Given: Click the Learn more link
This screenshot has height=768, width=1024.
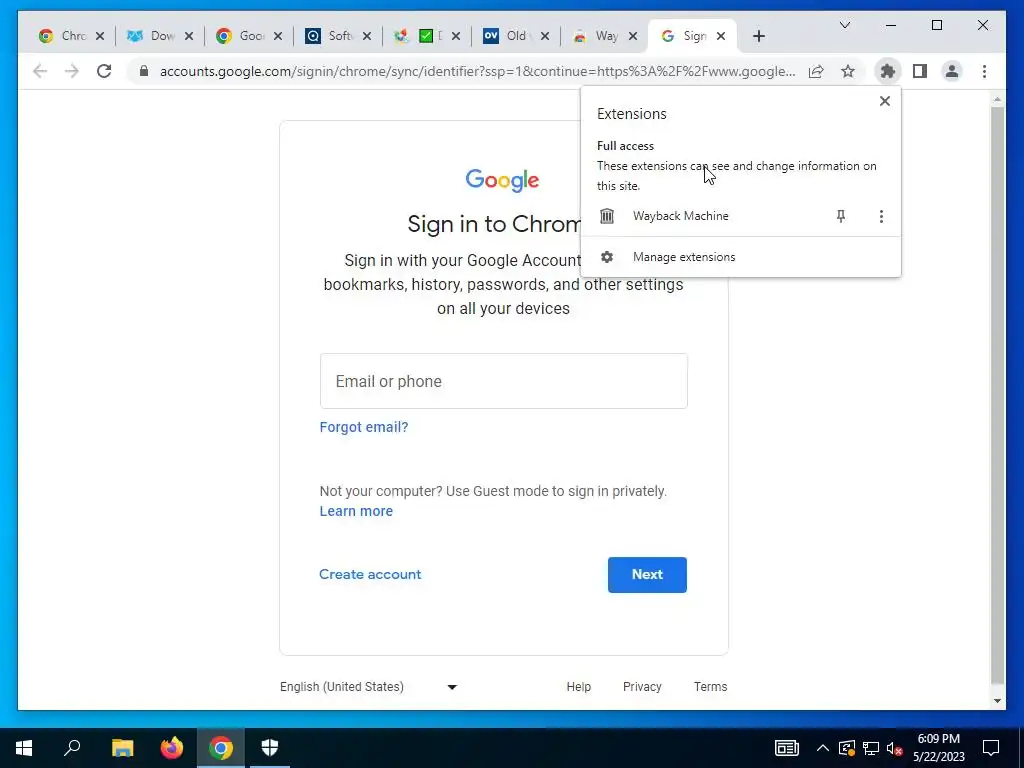Looking at the screenshot, I should click(x=356, y=511).
